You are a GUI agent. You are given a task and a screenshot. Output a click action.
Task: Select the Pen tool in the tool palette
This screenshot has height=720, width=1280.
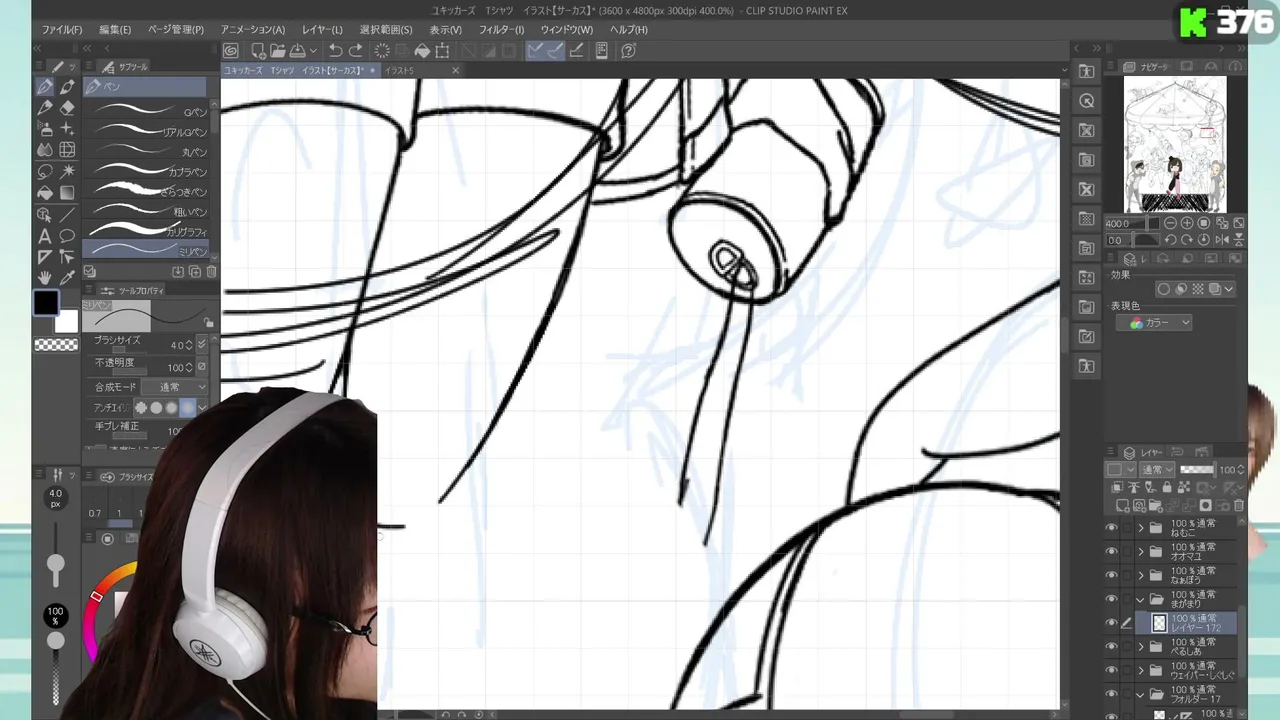45,88
